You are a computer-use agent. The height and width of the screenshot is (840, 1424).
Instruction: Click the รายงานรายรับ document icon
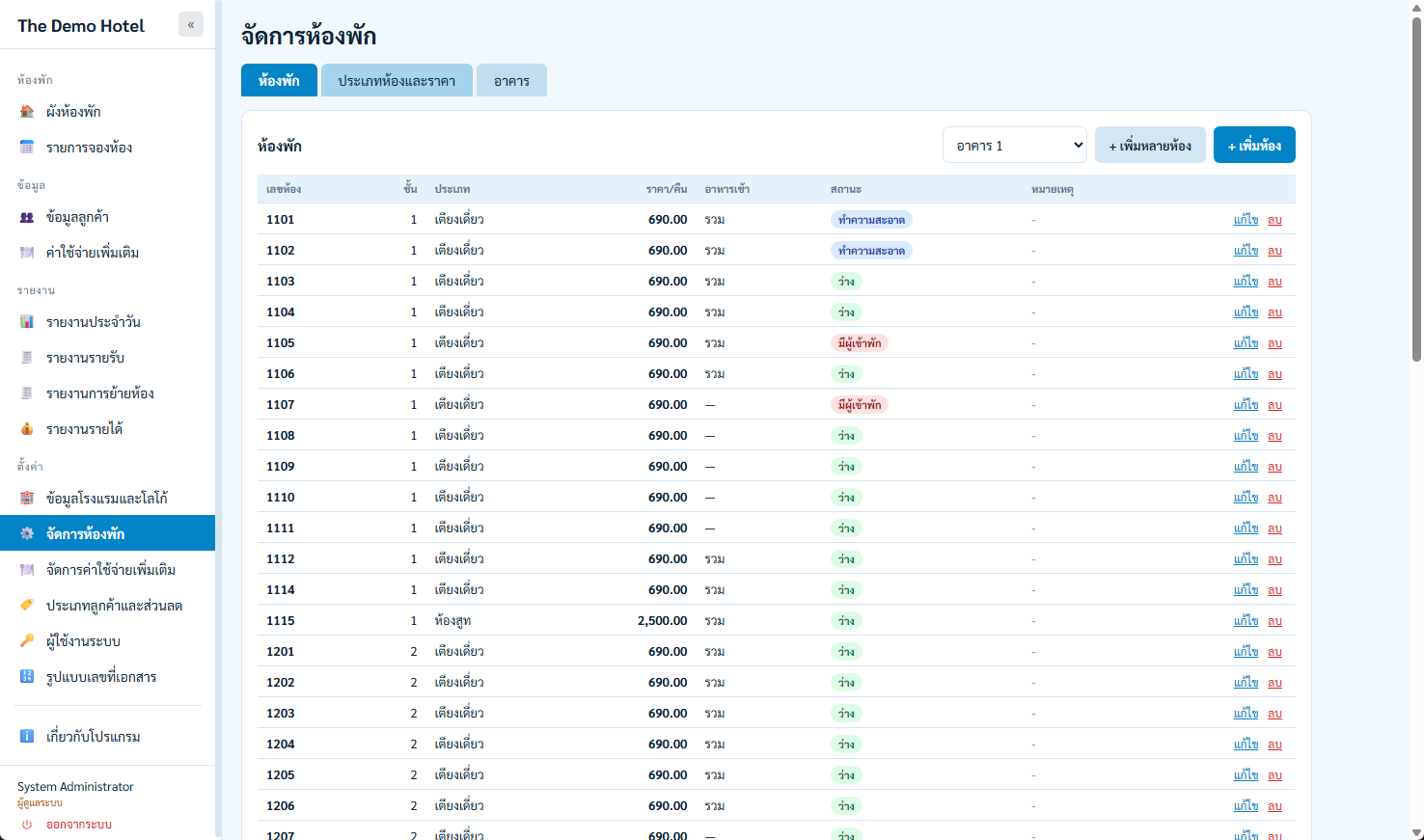(x=27, y=358)
